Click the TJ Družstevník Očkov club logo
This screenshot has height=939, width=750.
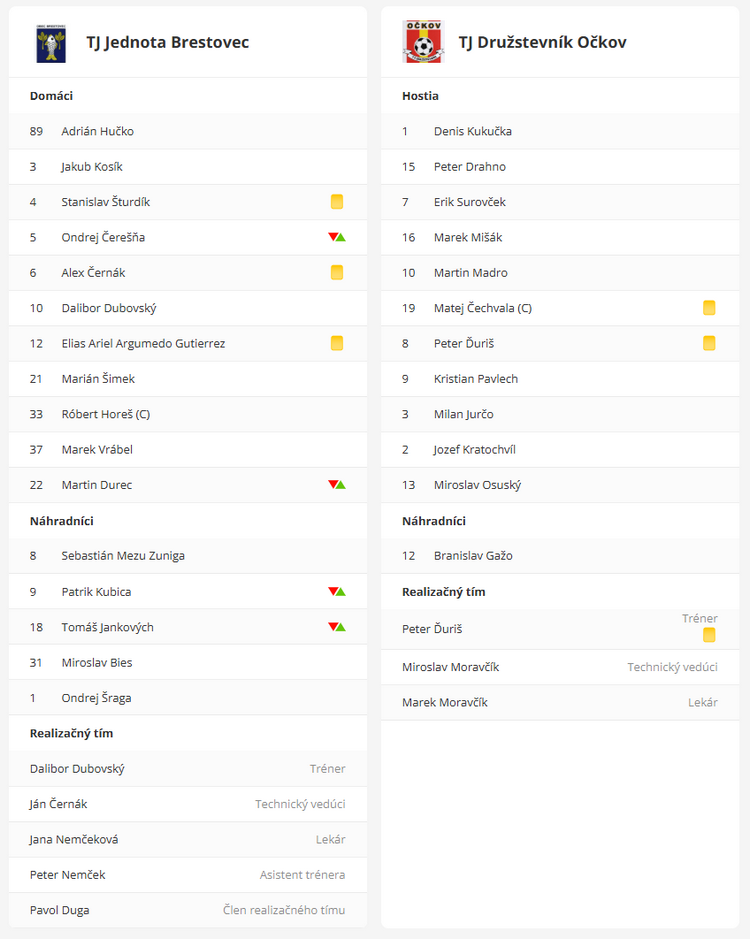click(x=422, y=42)
